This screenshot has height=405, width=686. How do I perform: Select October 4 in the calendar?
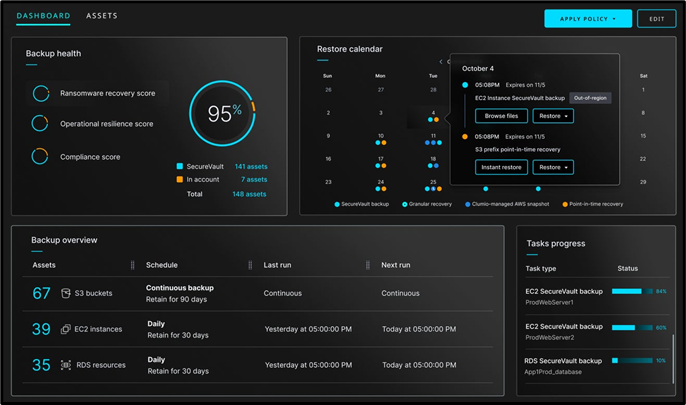tap(433, 116)
